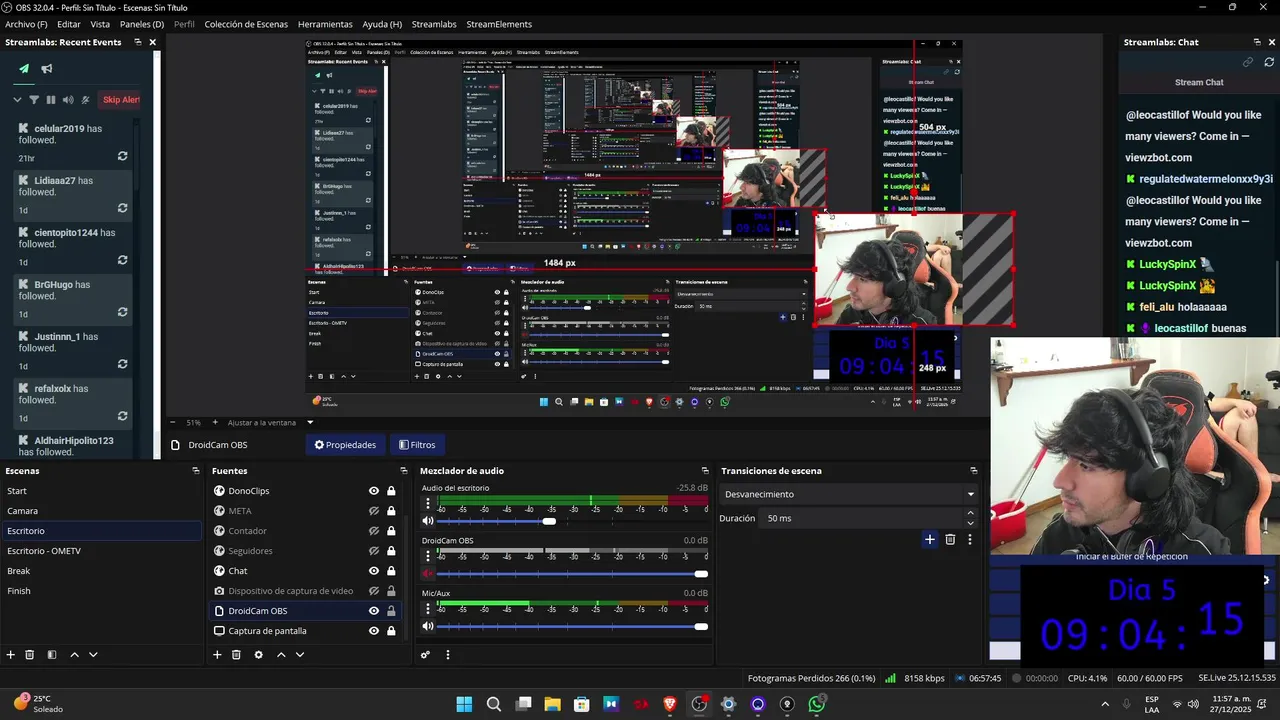This screenshot has width=1280, height=720.
Task: Open advanced audio properties gears icon
Action: click(x=425, y=655)
